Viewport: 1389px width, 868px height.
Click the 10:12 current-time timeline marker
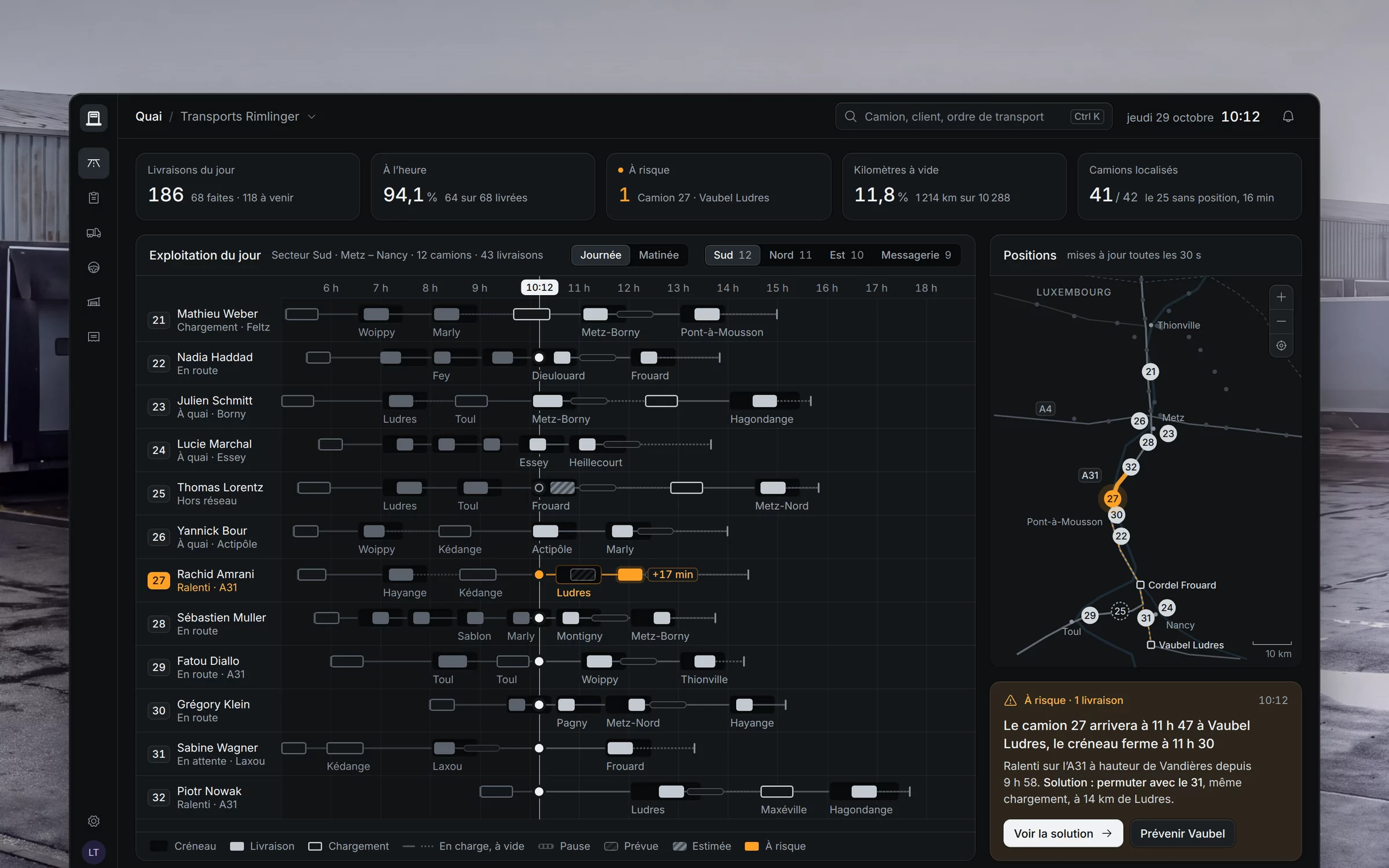coord(539,288)
